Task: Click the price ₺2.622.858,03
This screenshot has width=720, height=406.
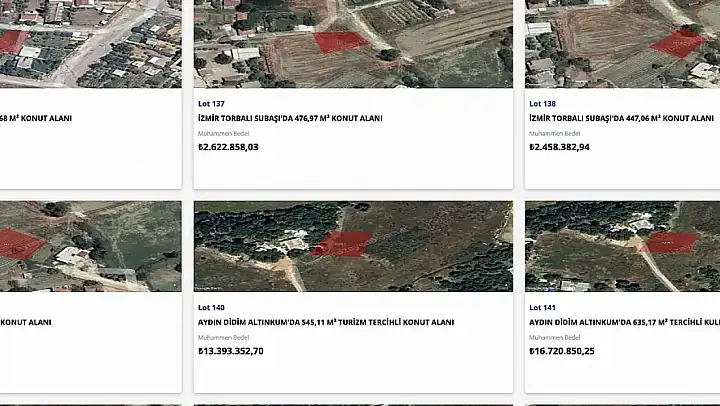Action: 228,147
